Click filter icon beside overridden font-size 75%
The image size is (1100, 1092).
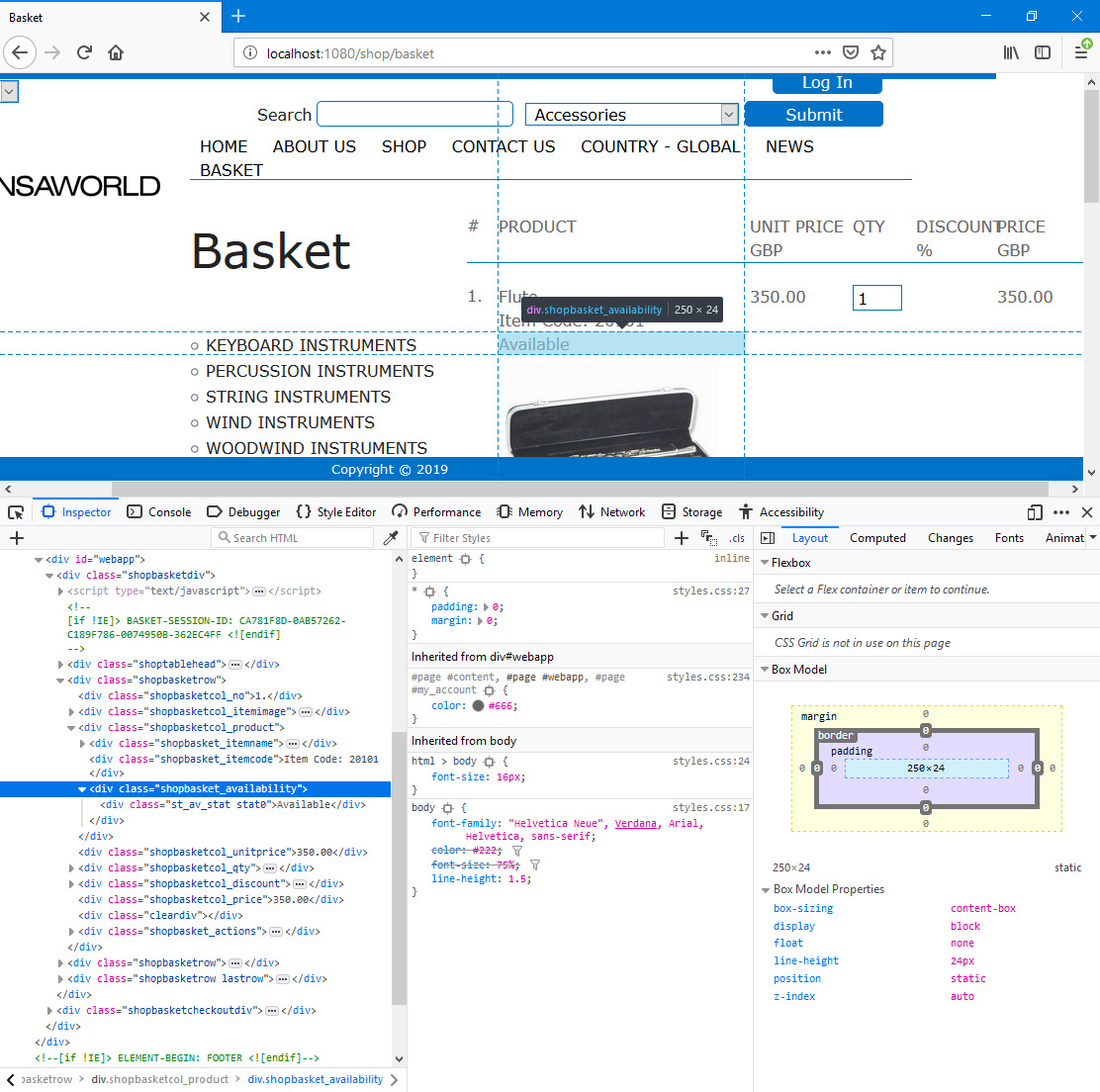click(x=535, y=864)
